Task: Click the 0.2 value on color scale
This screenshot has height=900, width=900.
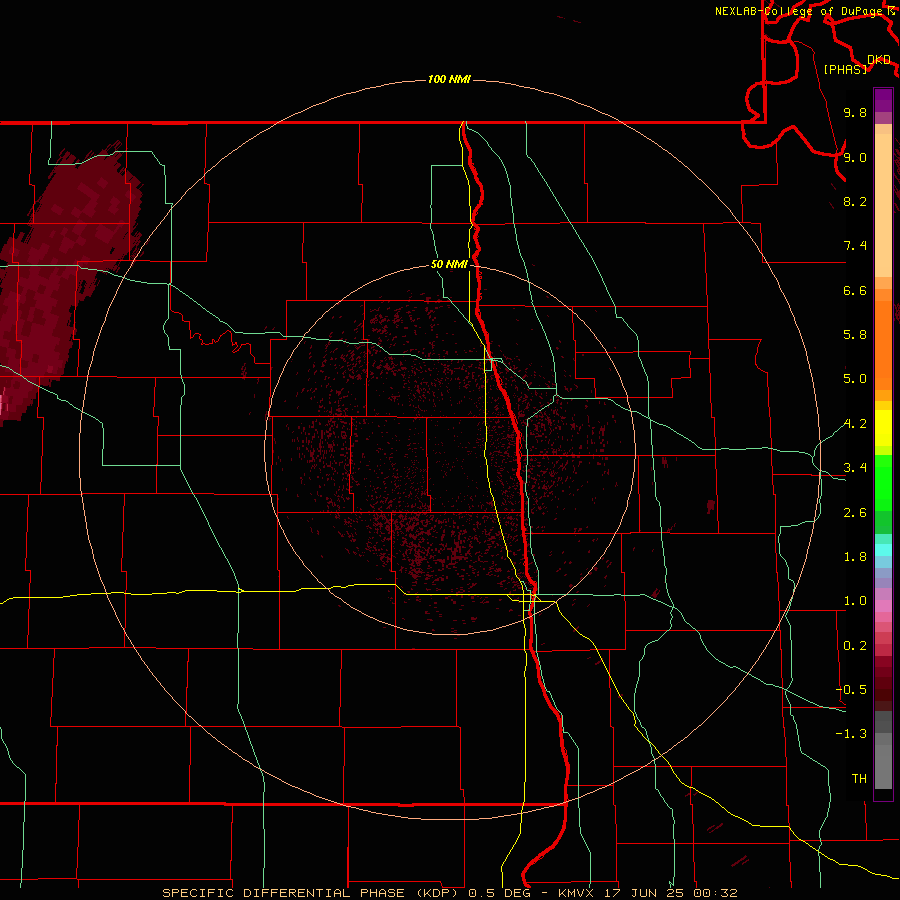Action: (x=855, y=646)
